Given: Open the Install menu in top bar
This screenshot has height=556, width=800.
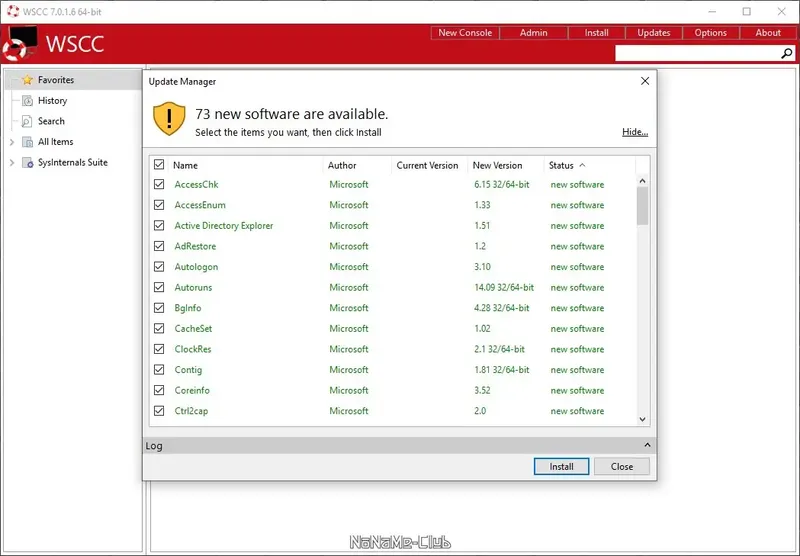Looking at the screenshot, I should click(x=596, y=33).
